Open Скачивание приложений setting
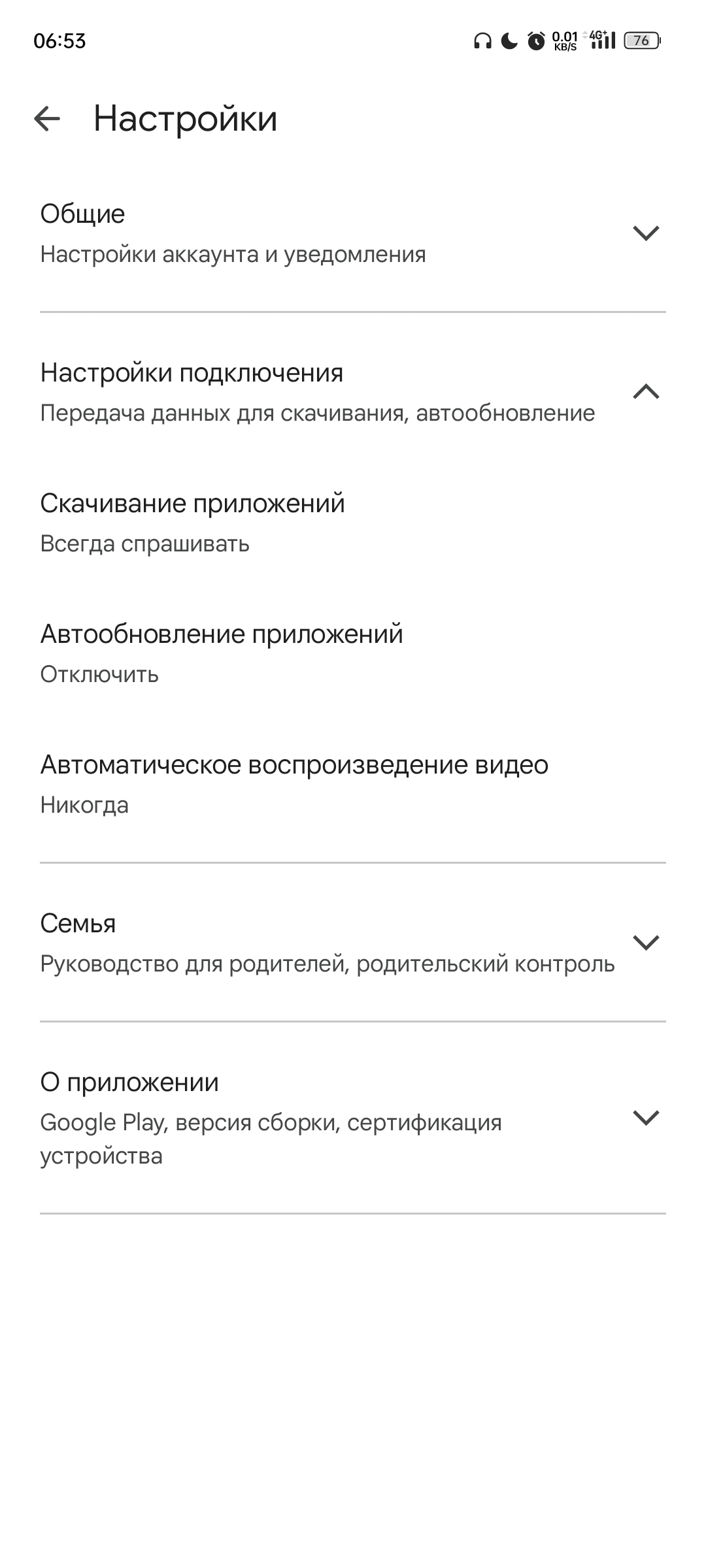 [x=192, y=523]
